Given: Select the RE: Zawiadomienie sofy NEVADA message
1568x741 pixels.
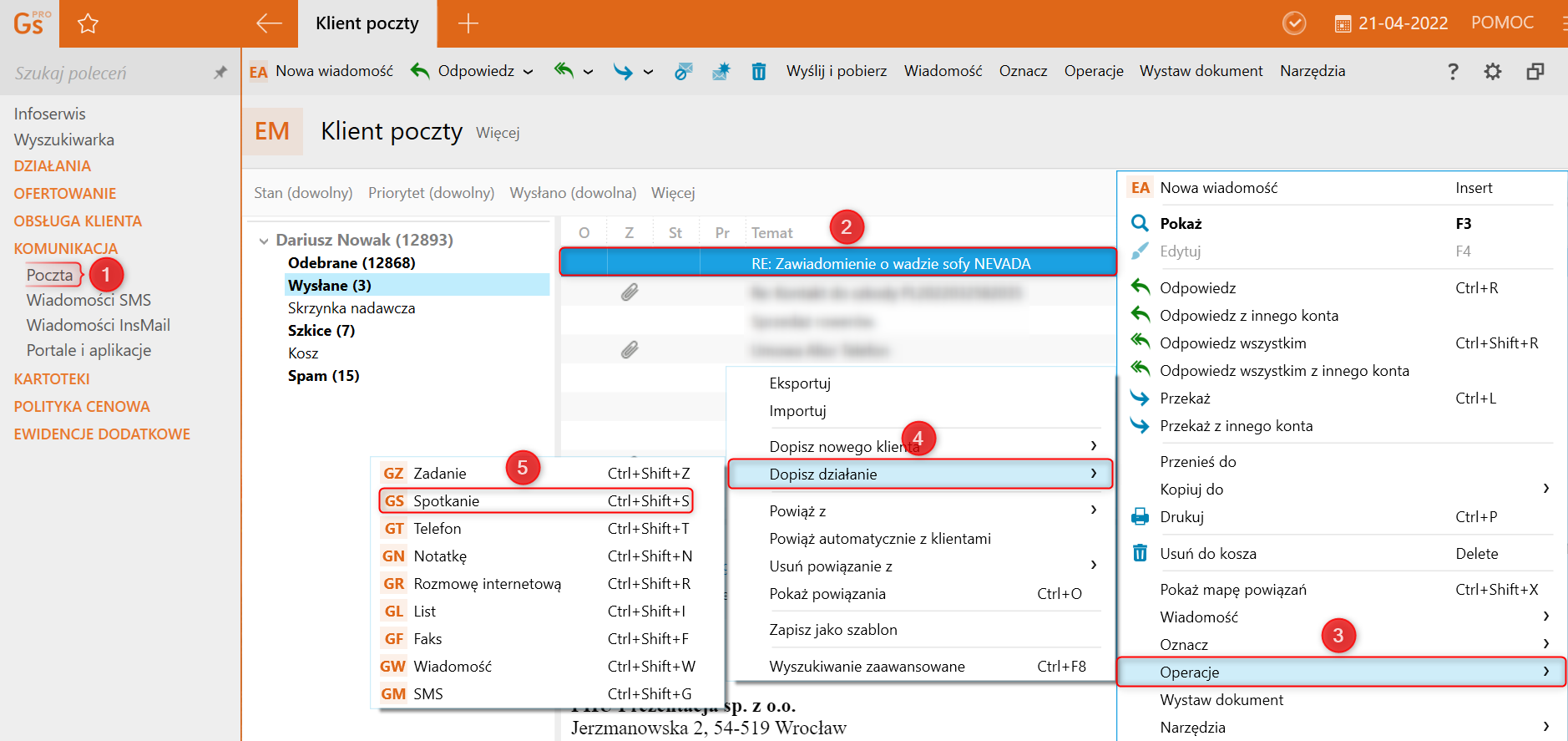Looking at the screenshot, I should pos(890,264).
